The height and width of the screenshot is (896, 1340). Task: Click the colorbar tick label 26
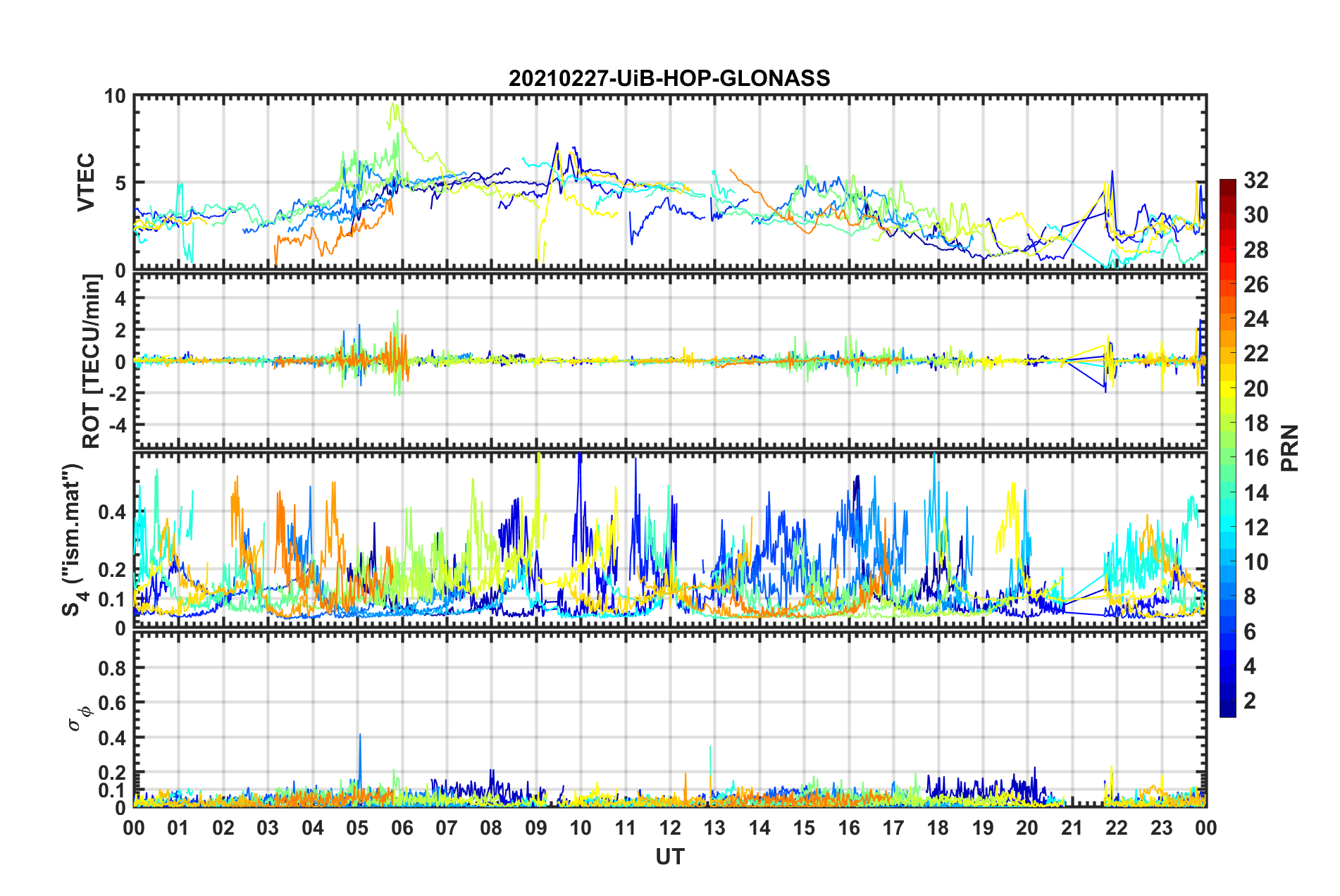1255,285
